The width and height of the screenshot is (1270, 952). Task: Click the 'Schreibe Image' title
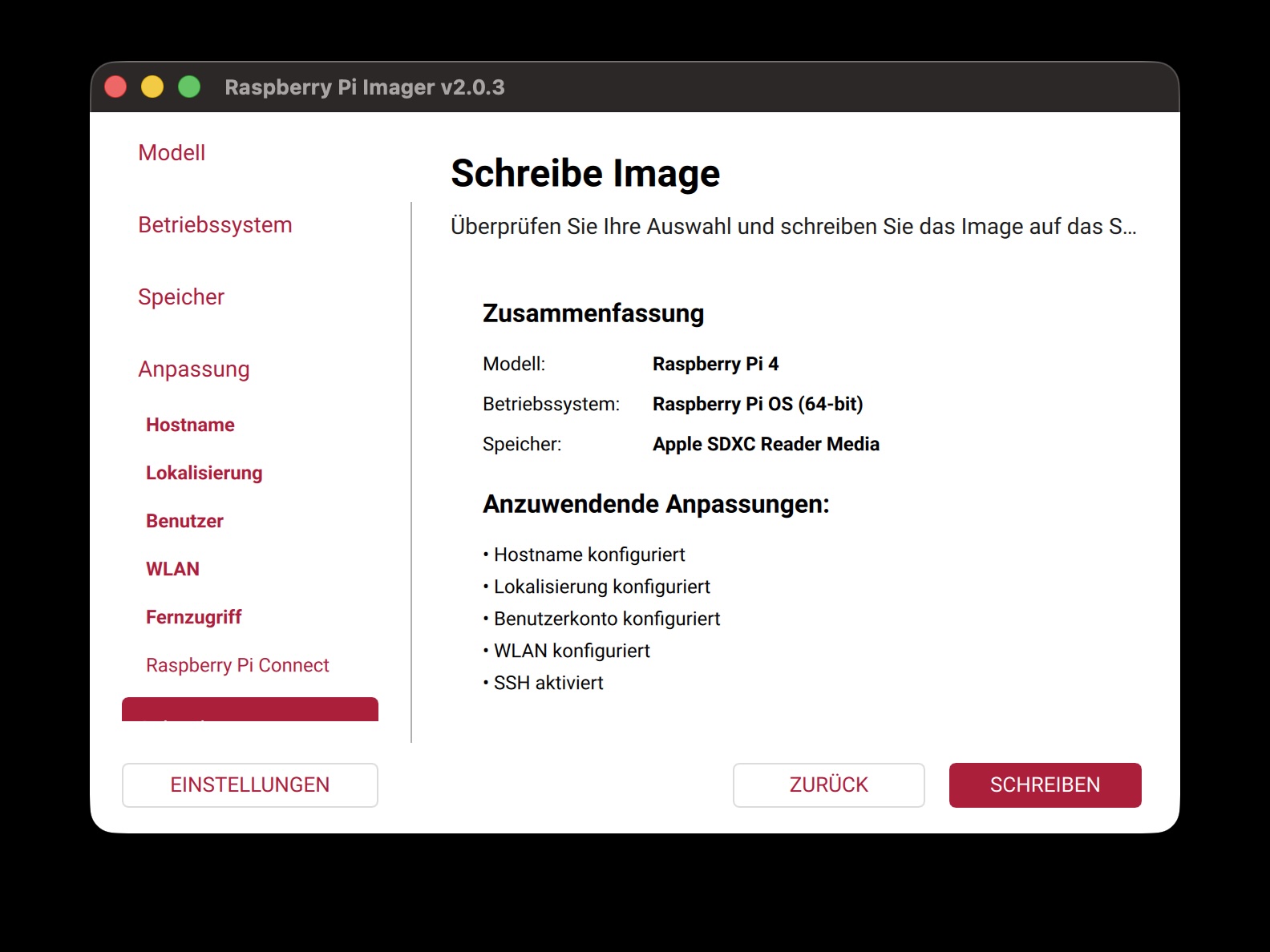585,173
